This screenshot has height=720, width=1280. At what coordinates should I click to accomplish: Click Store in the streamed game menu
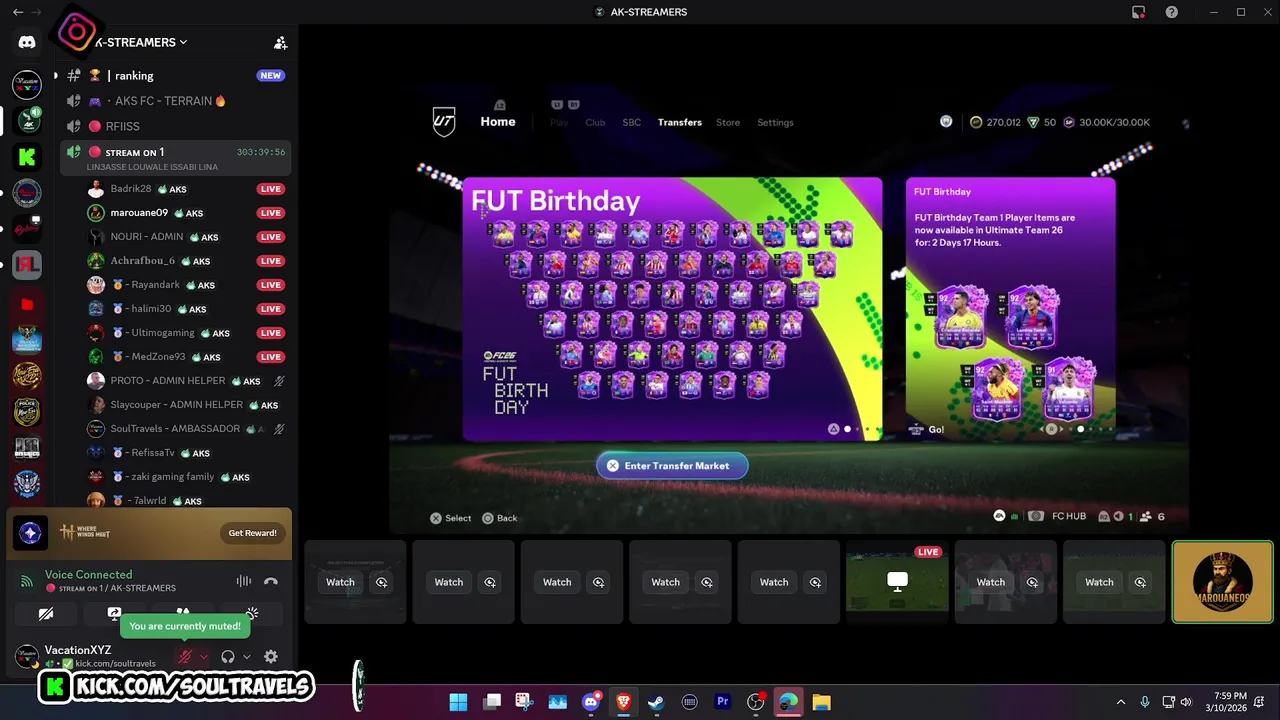(728, 123)
